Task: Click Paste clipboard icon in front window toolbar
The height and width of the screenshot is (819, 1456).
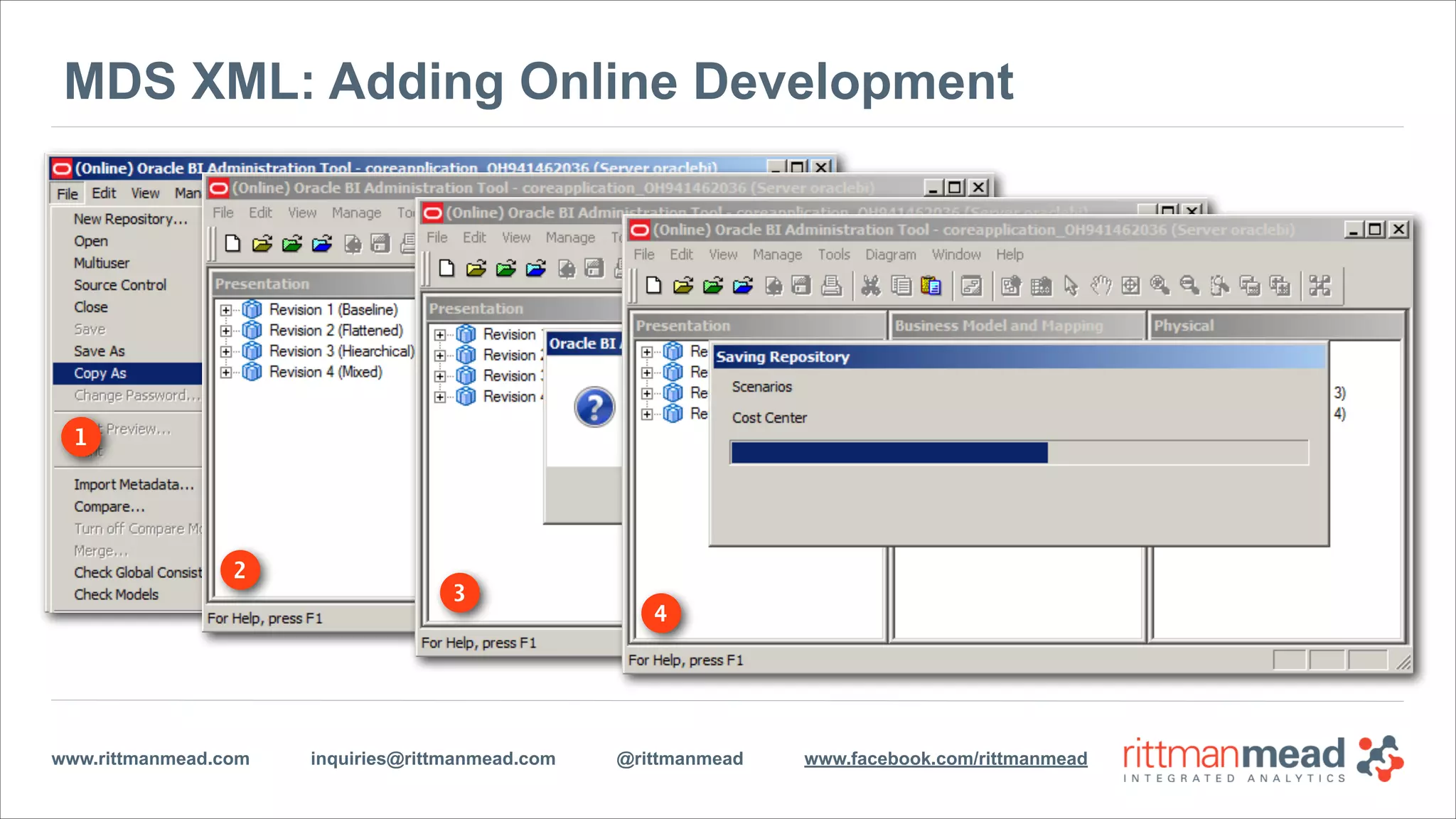Action: [931, 286]
